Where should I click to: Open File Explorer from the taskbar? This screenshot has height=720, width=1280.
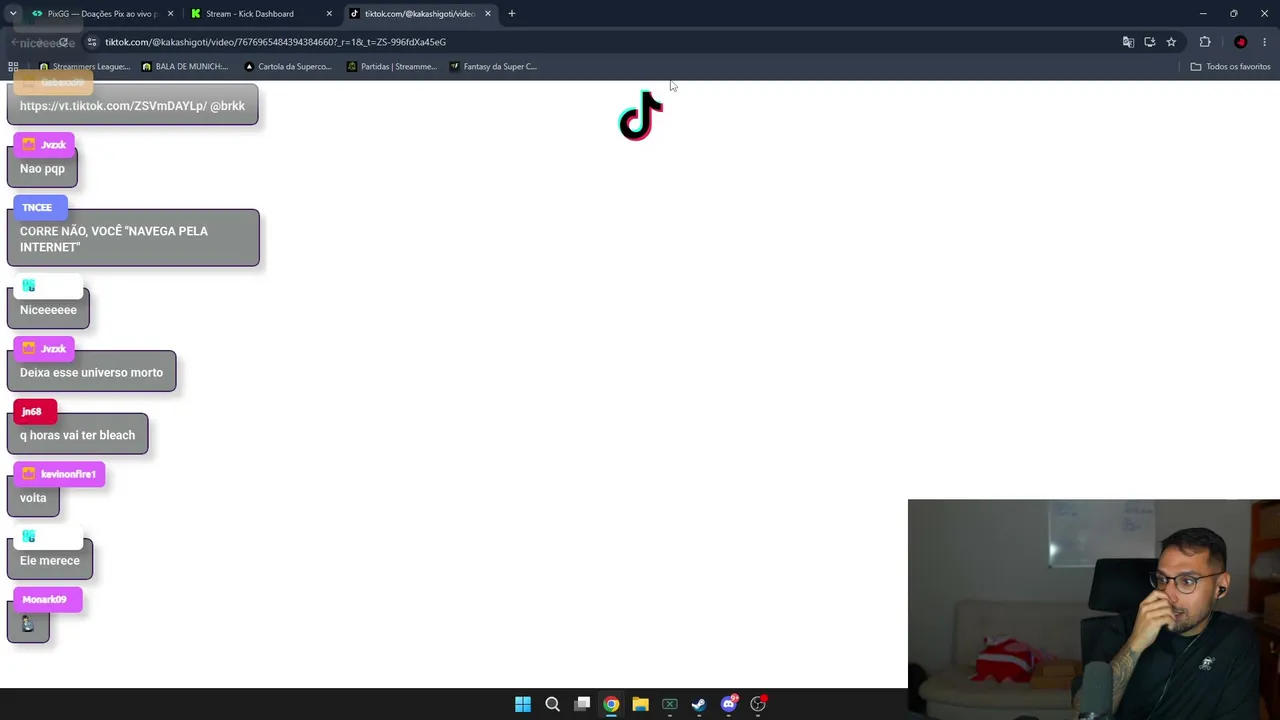coord(640,704)
